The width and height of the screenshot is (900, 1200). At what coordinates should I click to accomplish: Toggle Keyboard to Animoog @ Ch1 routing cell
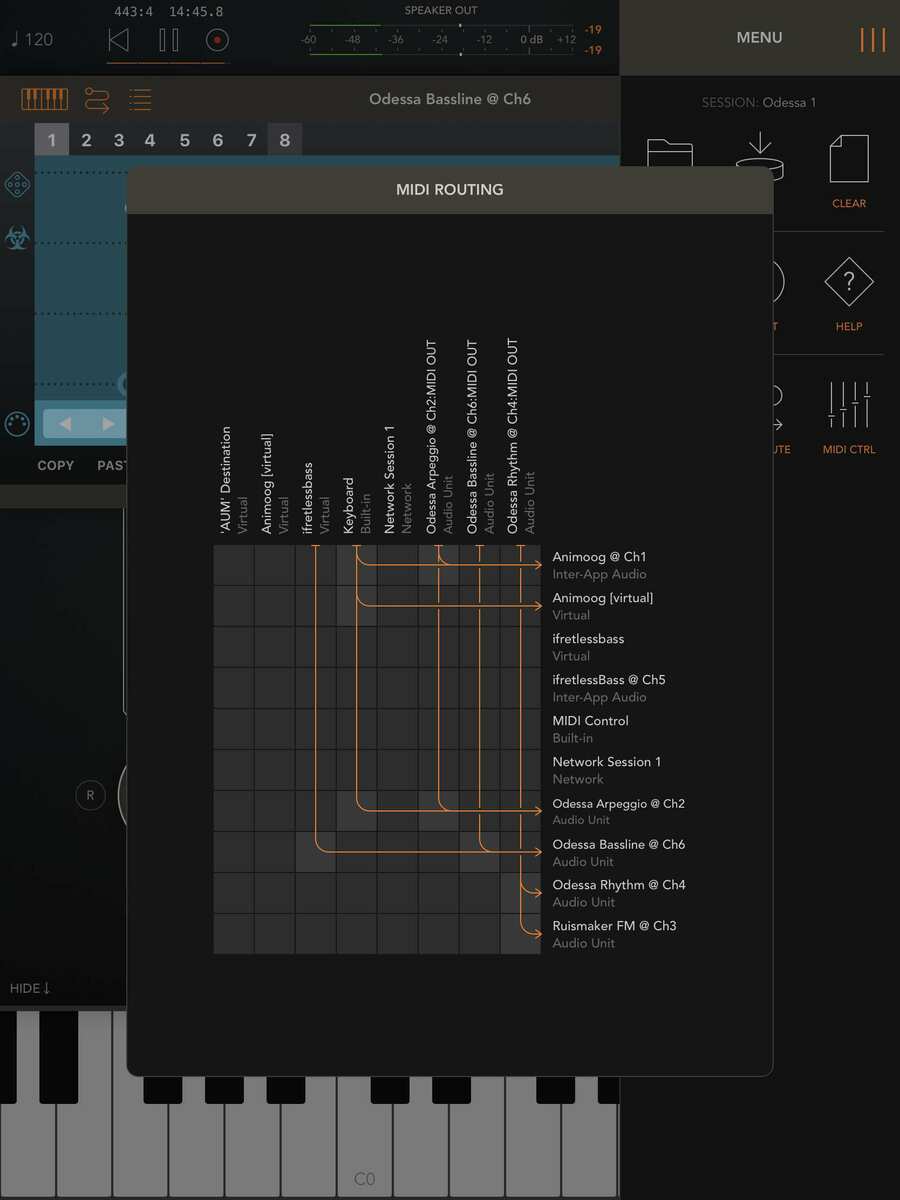[x=356, y=565]
